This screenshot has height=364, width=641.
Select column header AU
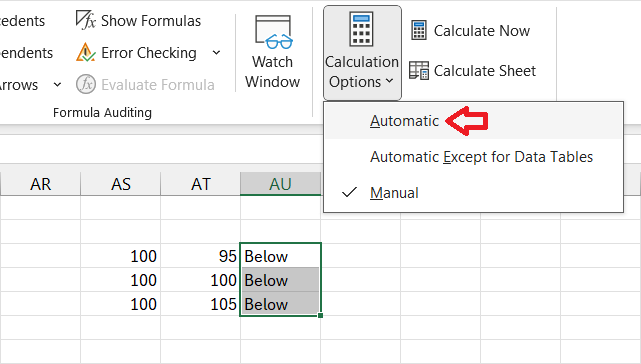pos(280,184)
